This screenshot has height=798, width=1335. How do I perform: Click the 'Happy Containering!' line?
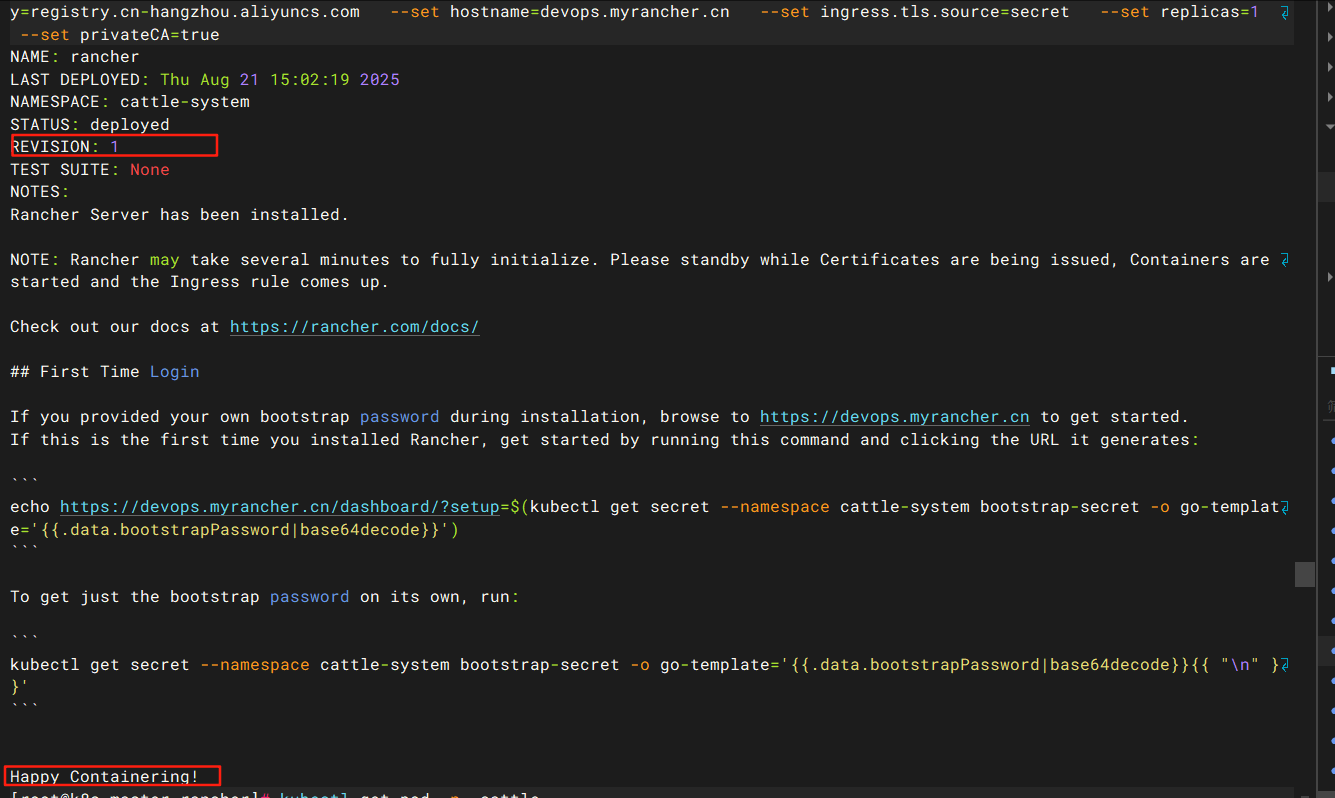105,777
